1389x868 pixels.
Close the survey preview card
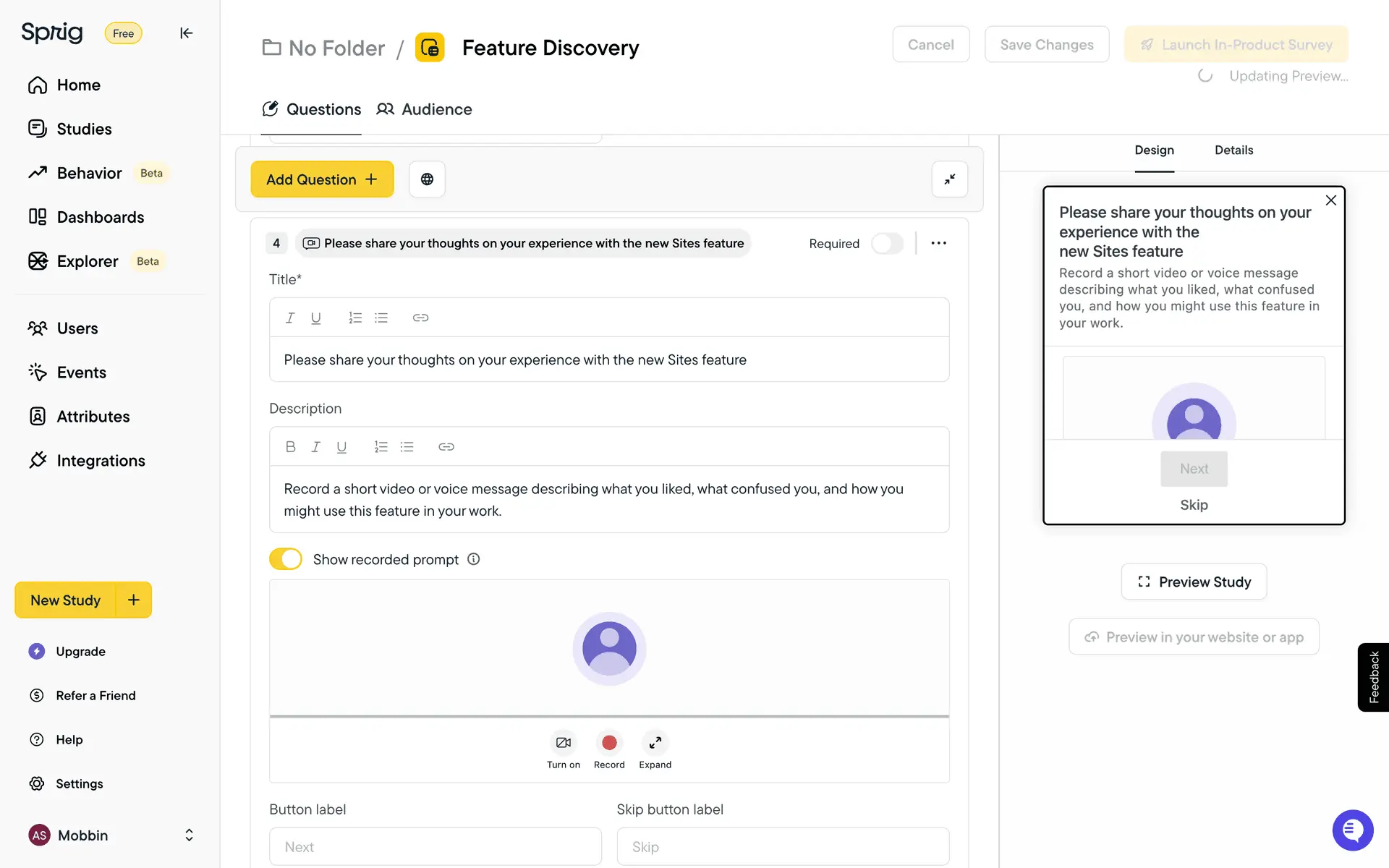click(x=1330, y=200)
